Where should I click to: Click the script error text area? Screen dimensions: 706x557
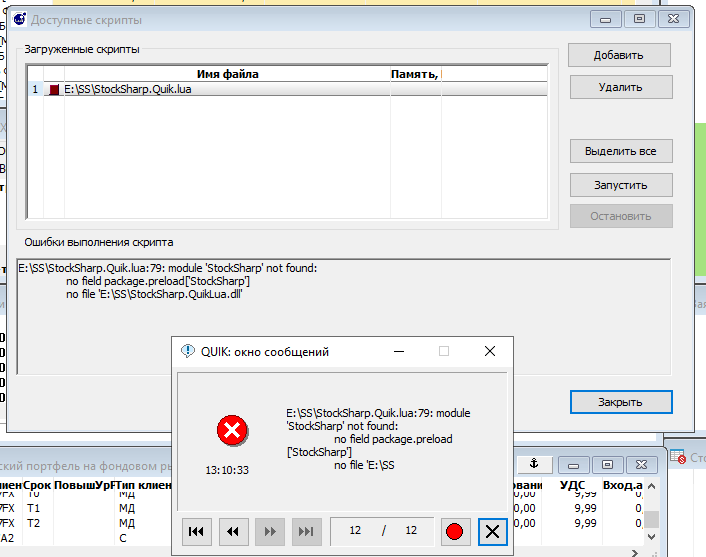[344, 317]
